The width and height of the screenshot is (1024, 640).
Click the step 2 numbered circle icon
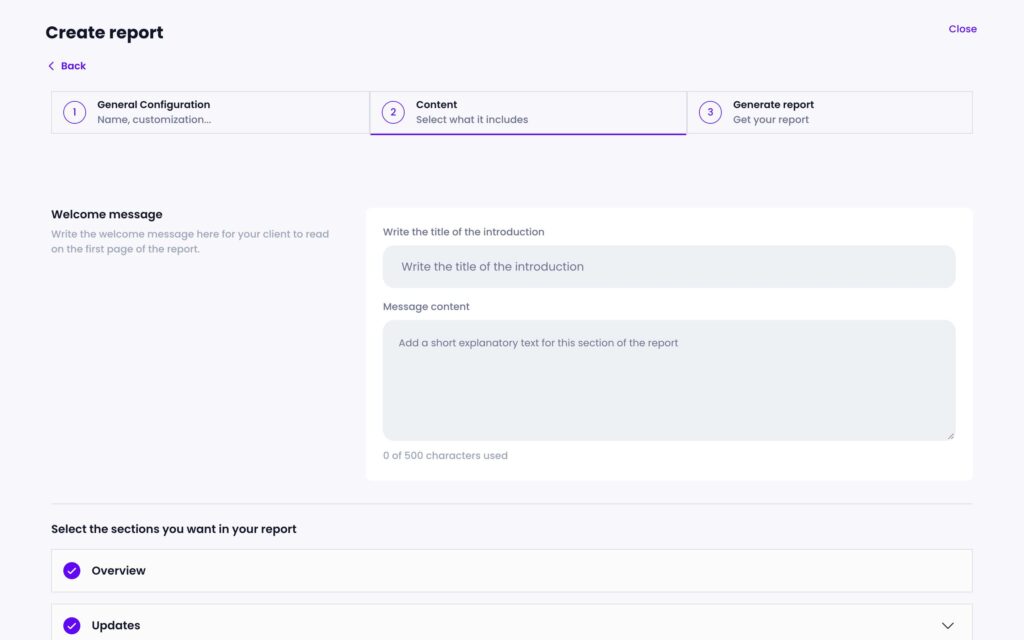point(391,112)
